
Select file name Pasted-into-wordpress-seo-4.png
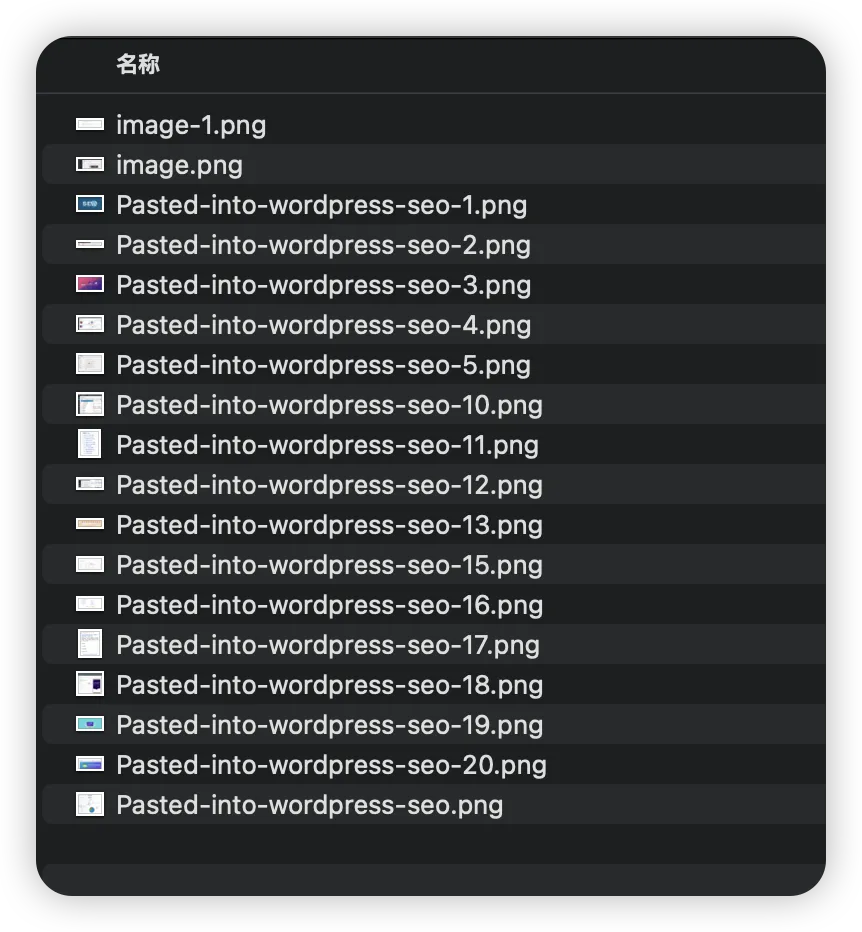click(x=323, y=325)
